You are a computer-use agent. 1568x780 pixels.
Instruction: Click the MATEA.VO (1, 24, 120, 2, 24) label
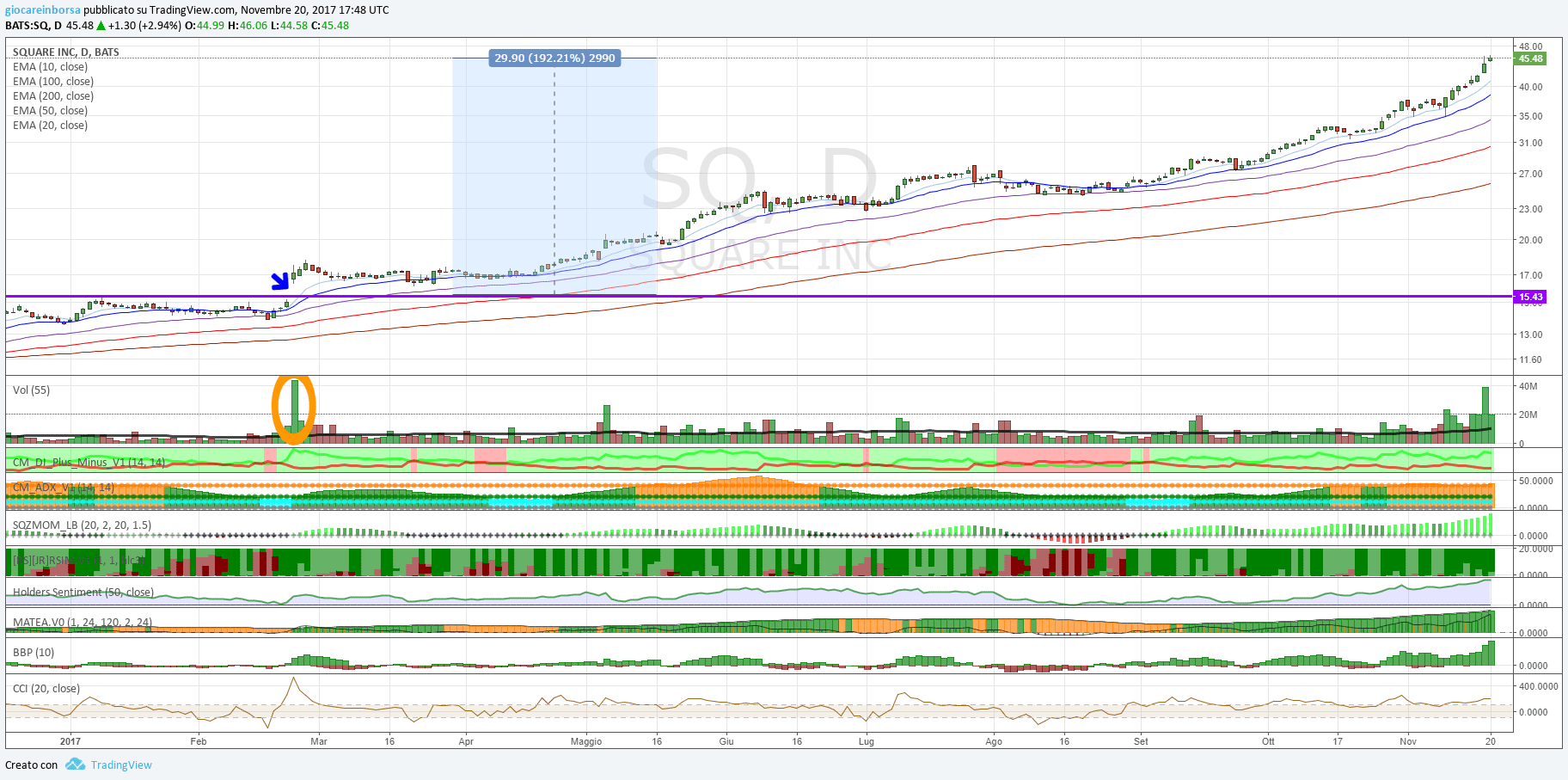(83, 623)
